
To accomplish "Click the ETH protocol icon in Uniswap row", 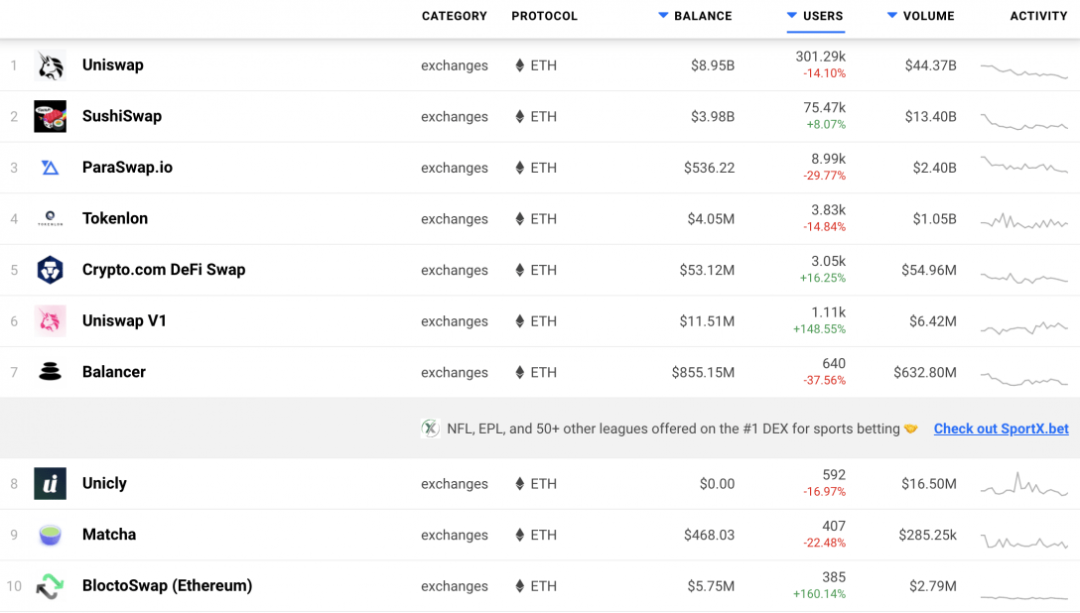I will coord(520,65).
